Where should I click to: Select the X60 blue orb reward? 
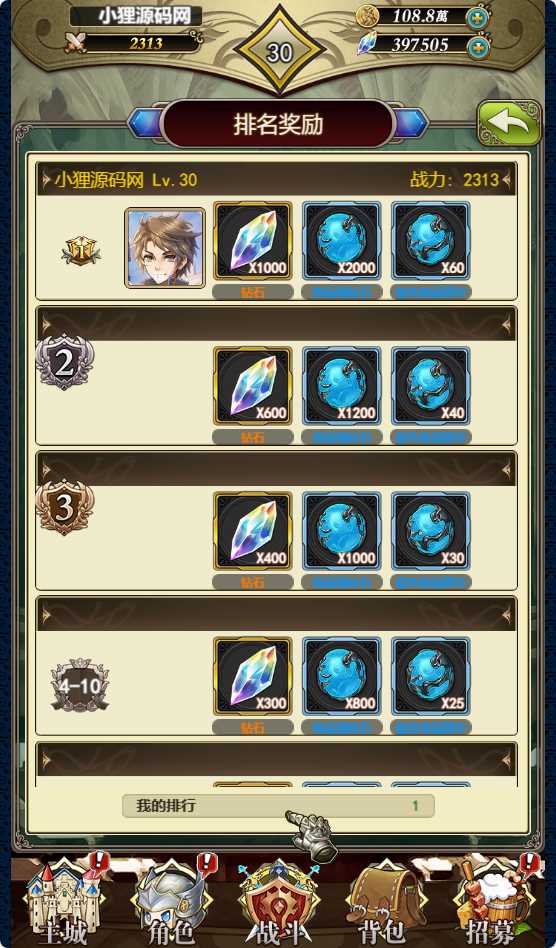(x=430, y=241)
